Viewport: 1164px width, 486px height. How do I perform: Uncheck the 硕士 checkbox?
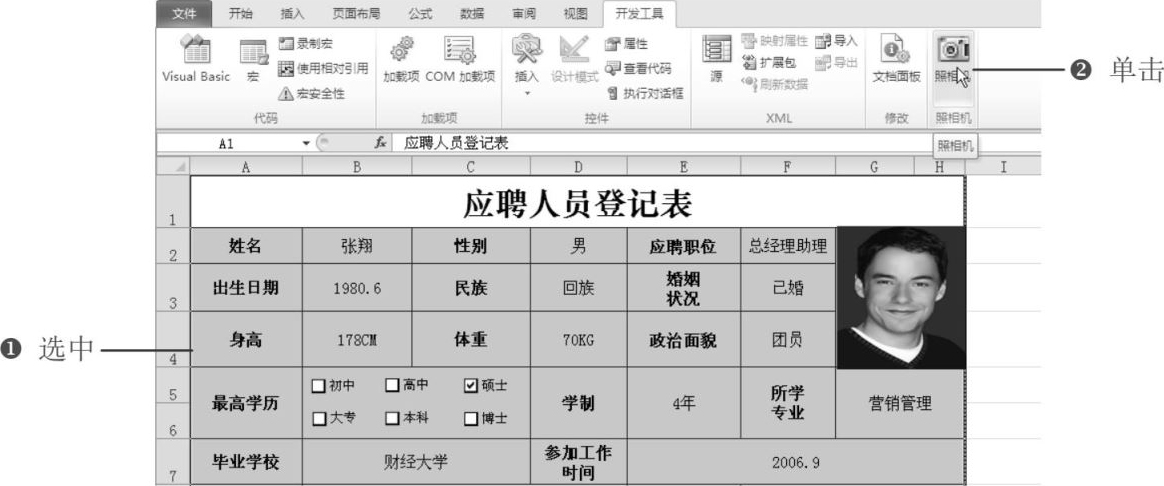coord(471,386)
